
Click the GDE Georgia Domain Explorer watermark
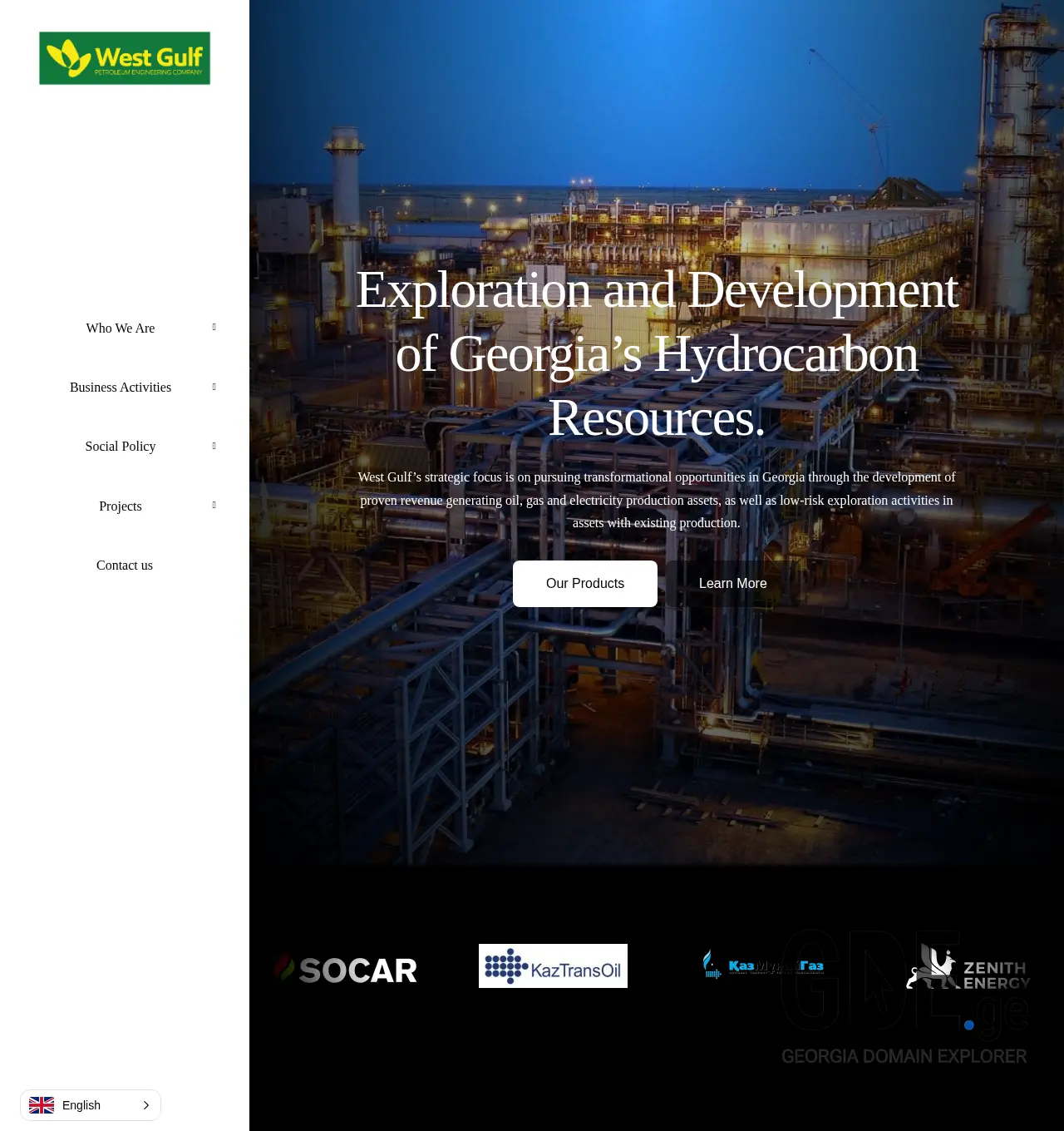point(904,1056)
